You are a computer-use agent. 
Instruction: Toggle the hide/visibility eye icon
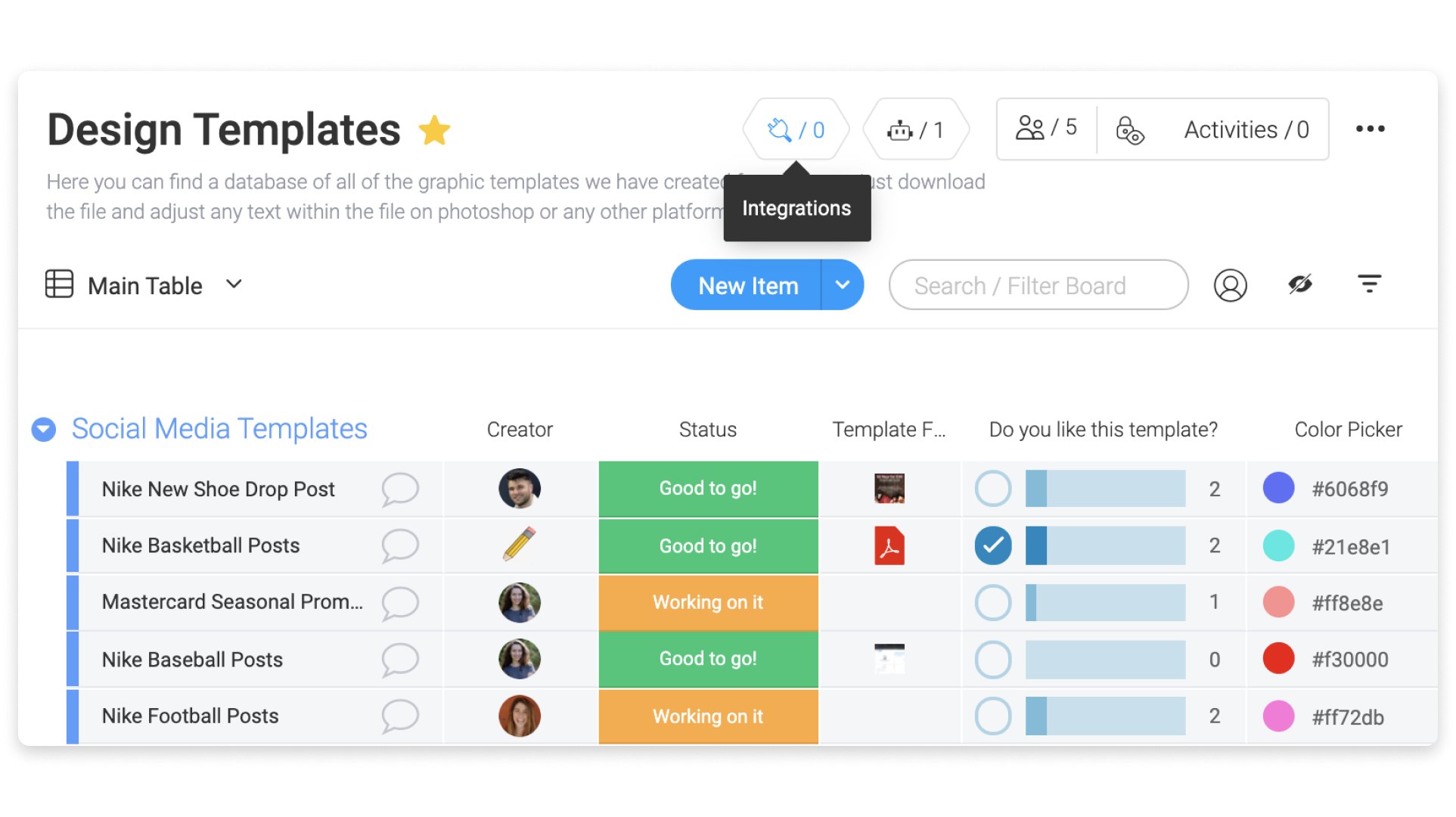tap(1300, 286)
